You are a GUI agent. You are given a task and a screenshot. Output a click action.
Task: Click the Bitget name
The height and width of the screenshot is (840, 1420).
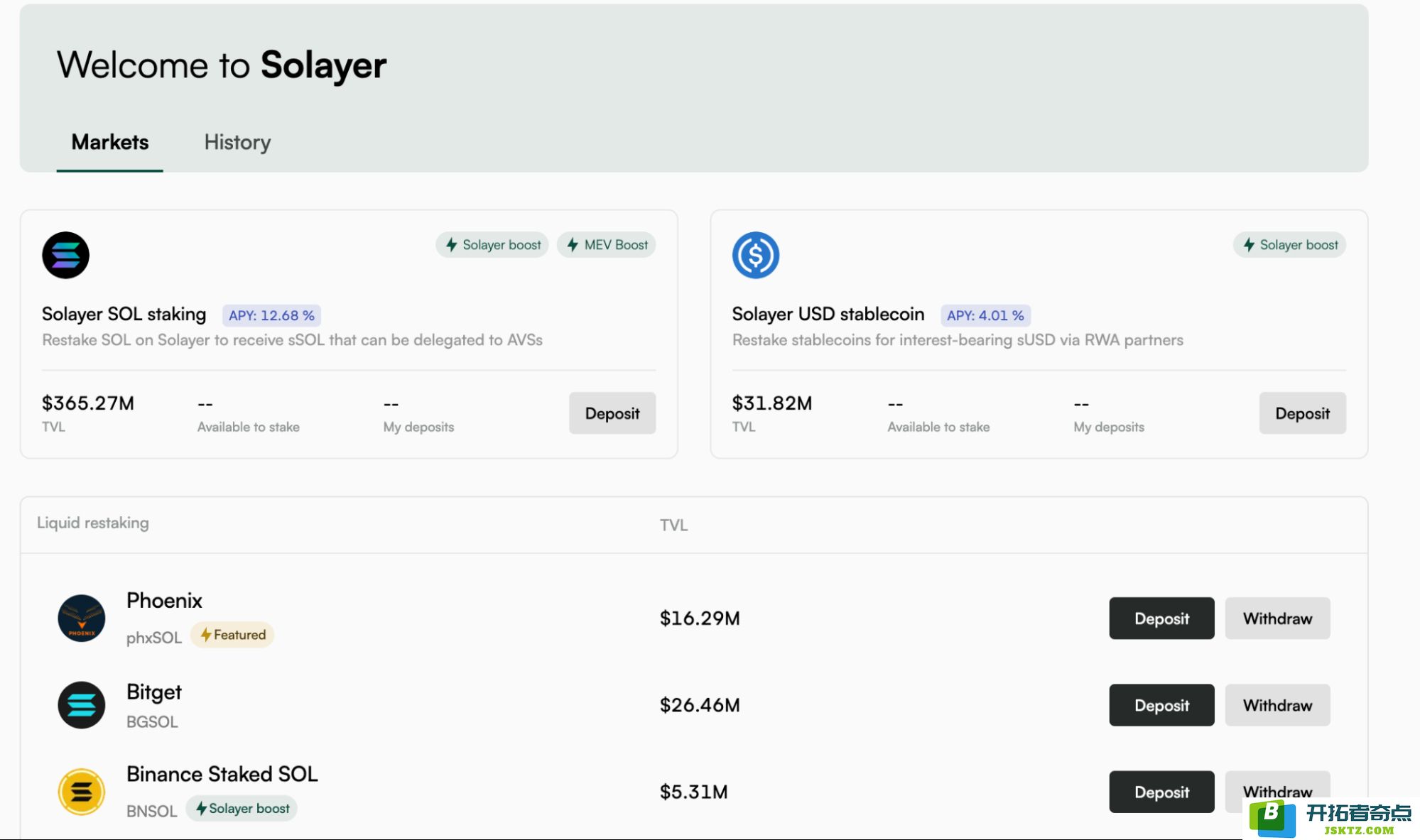point(154,692)
